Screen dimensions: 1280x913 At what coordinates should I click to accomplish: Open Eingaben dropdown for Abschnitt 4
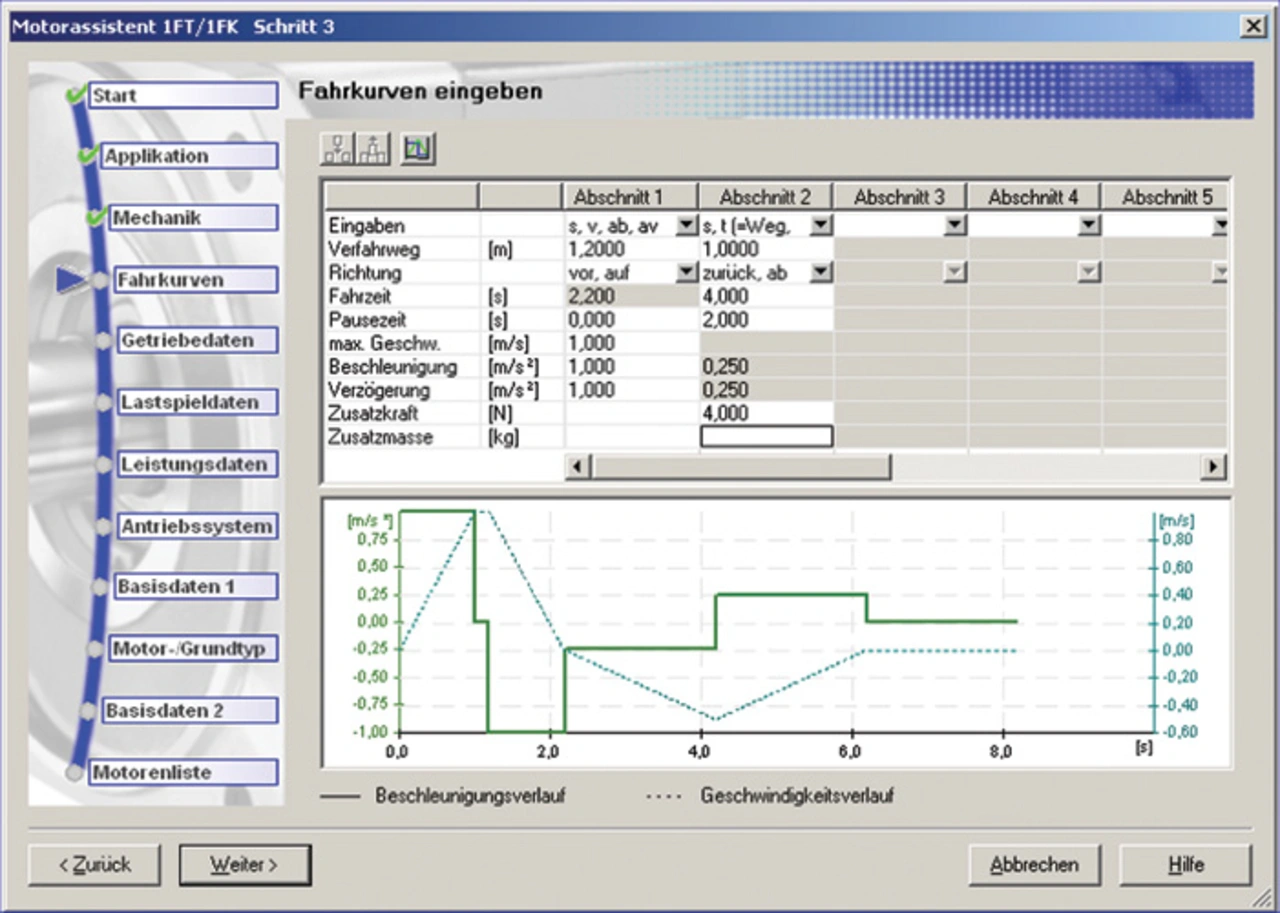coord(1089,226)
